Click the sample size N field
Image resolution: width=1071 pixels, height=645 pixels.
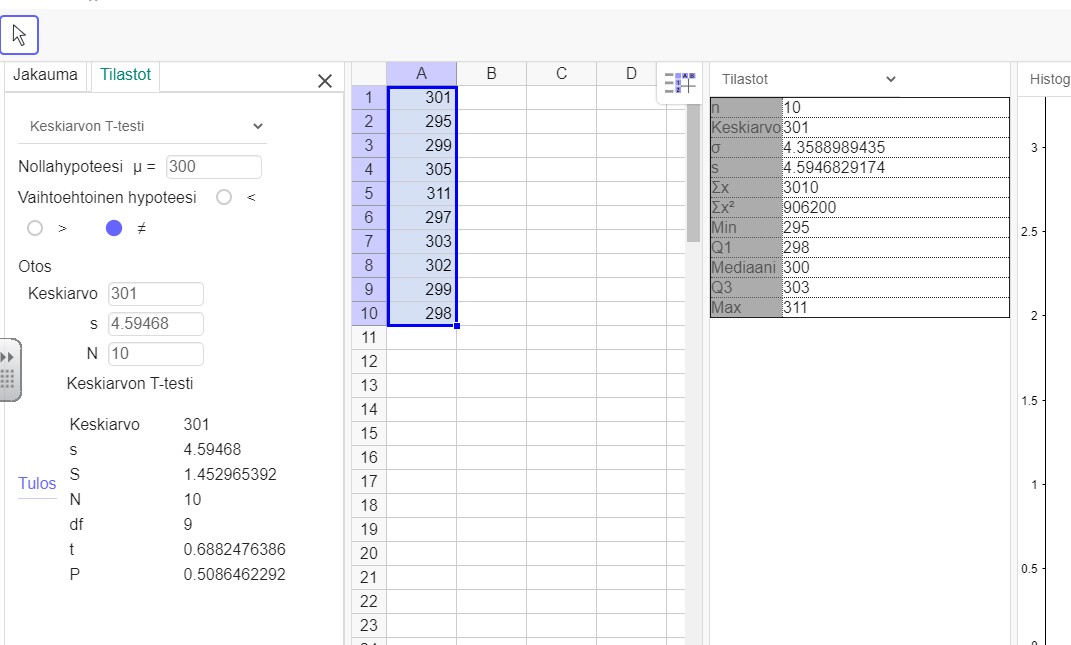click(155, 354)
